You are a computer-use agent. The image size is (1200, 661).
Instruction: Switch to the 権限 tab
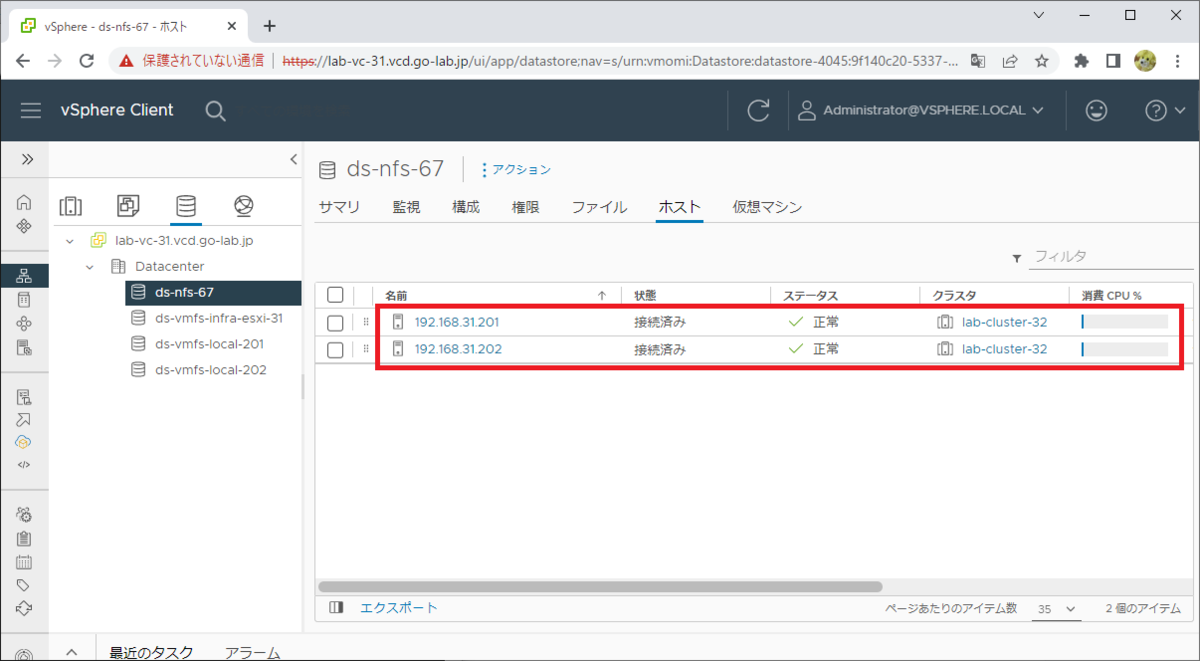[526, 207]
